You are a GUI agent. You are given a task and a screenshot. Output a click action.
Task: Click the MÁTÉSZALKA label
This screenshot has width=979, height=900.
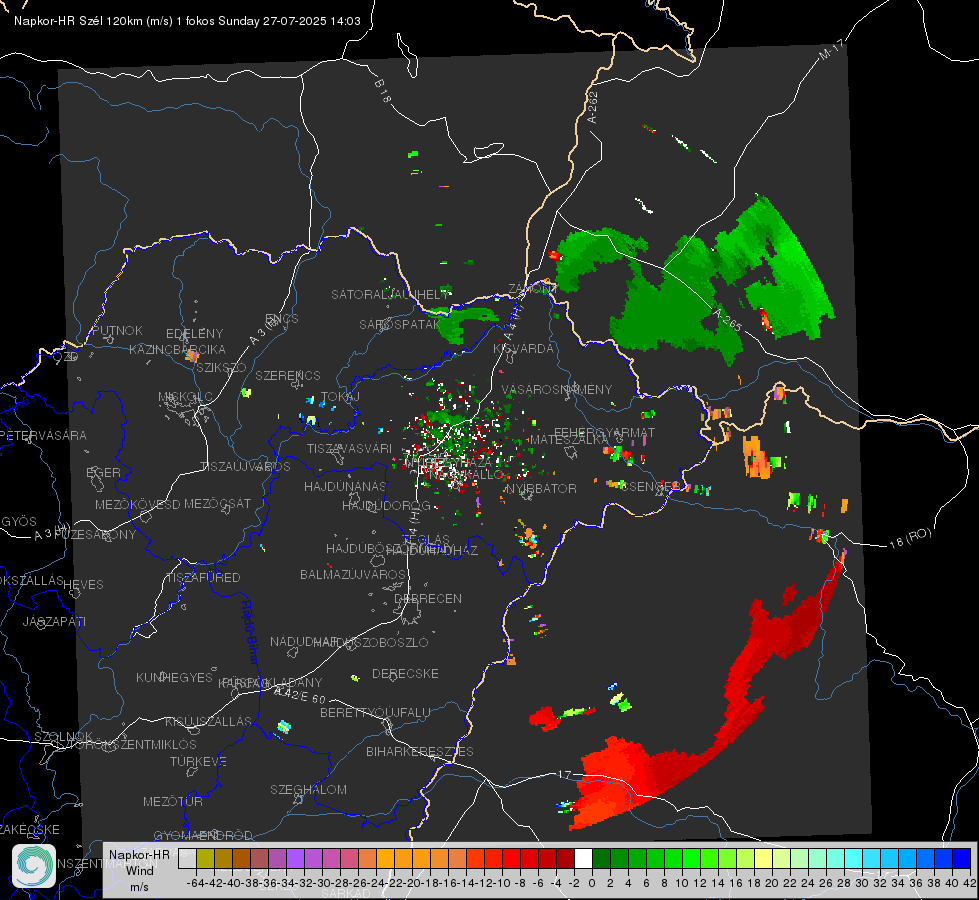pyautogui.click(x=568, y=440)
